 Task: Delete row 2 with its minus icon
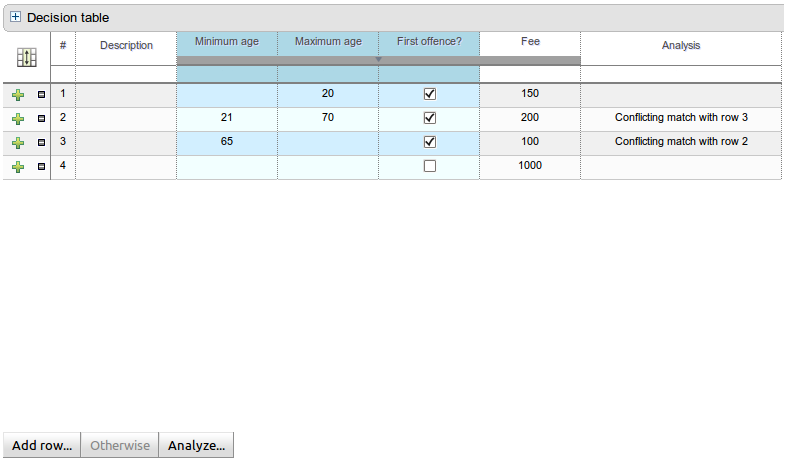pyautogui.click(x=41, y=119)
